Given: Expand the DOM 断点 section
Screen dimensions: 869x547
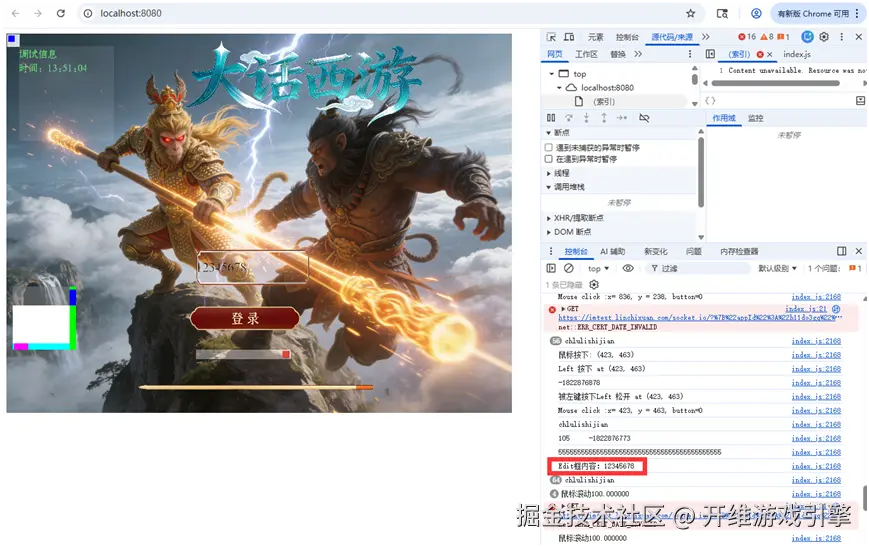Looking at the screenshot, I should (549, 232).
